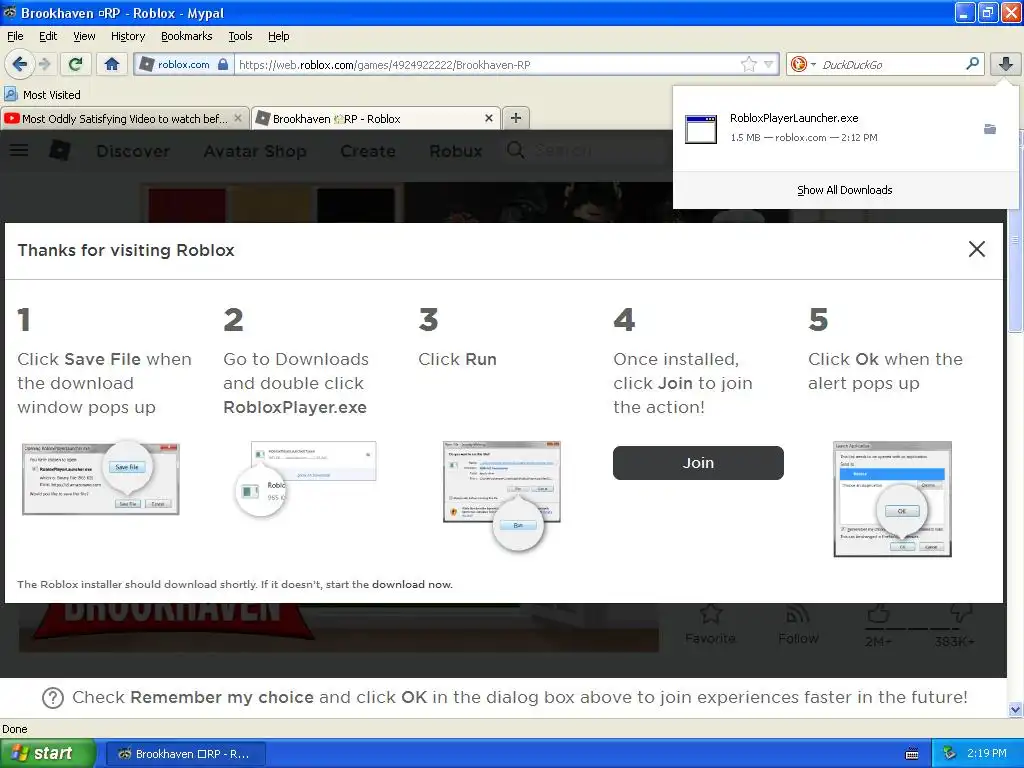Click the Join button
The height and width of the screenshot is (768, 1024).
698,463
